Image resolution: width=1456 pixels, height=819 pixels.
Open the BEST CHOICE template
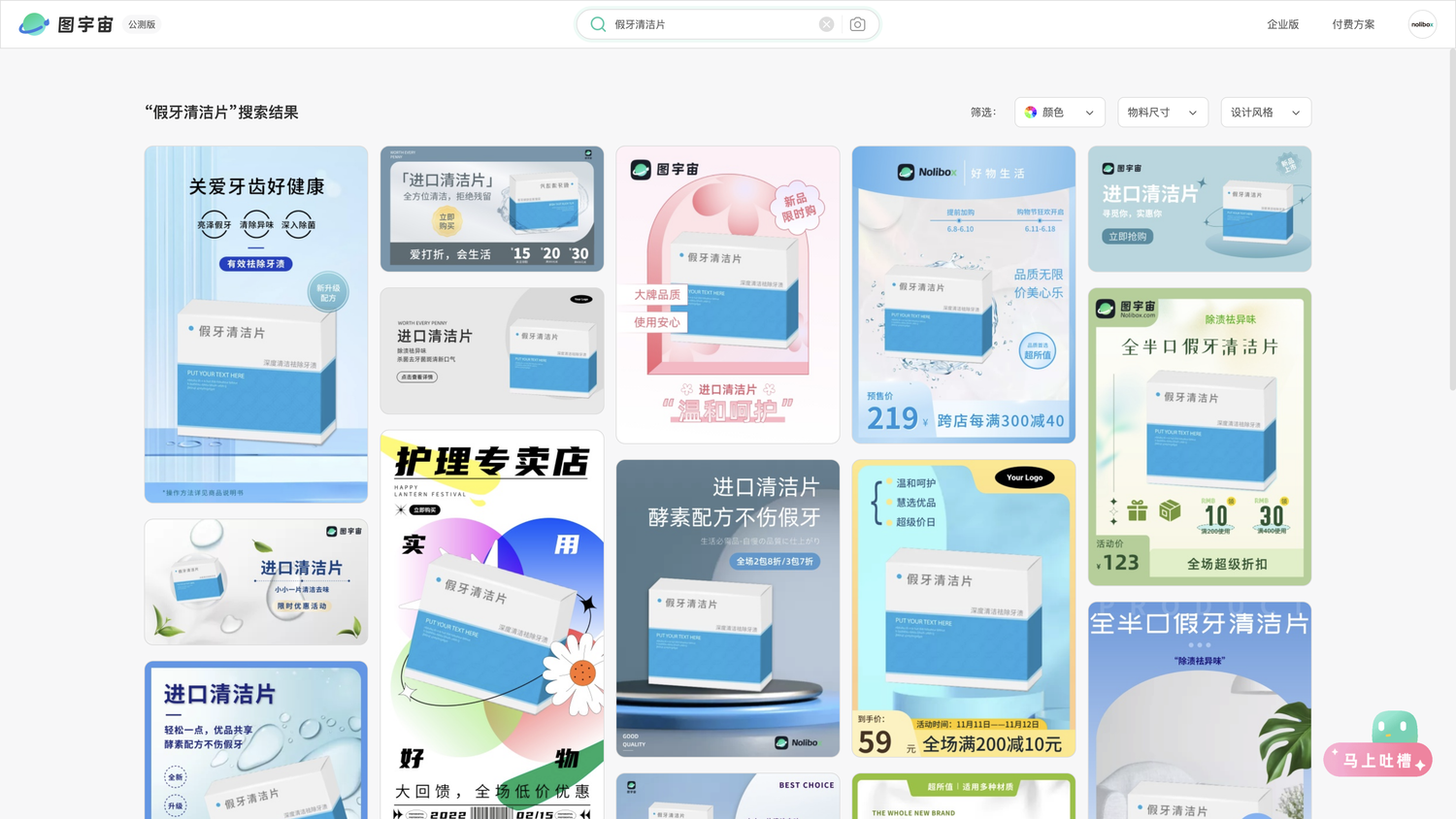(x=728, y=796)
